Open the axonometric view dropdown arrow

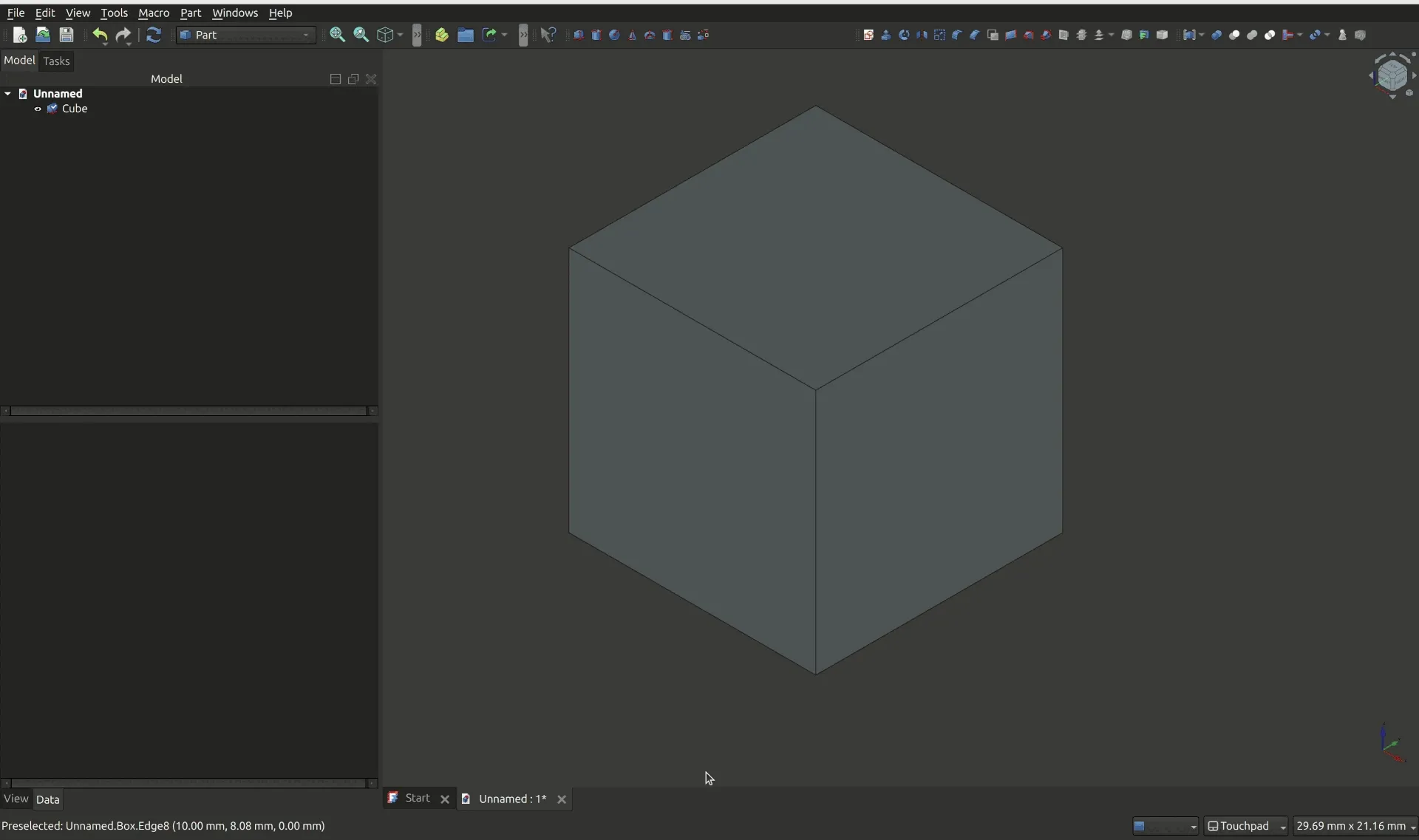399,35
